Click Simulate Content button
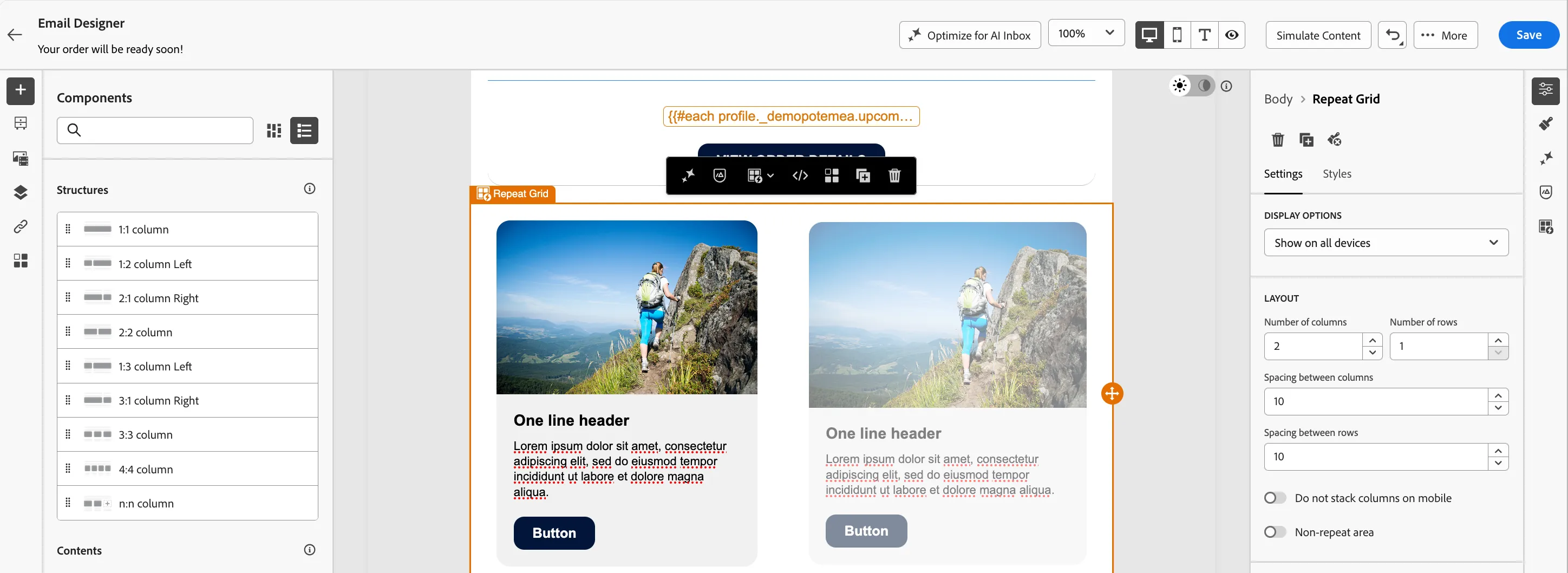The image size is (1568, 573). click(1318, 35)
